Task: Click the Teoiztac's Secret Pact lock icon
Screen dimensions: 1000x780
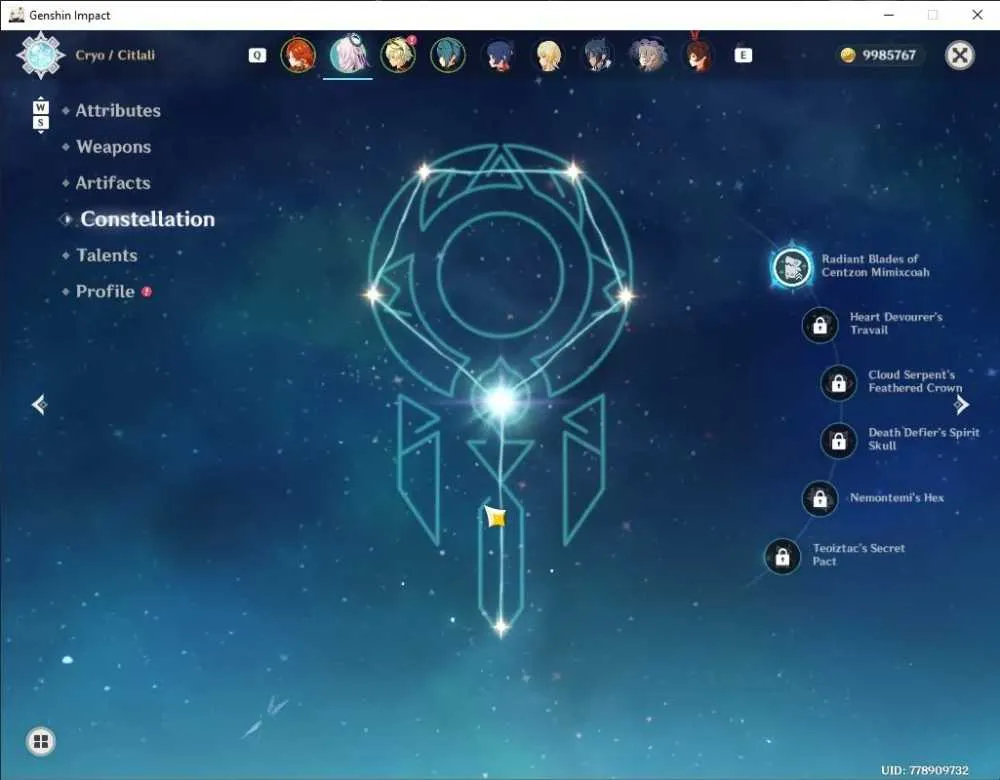Action: click(783, 557)
